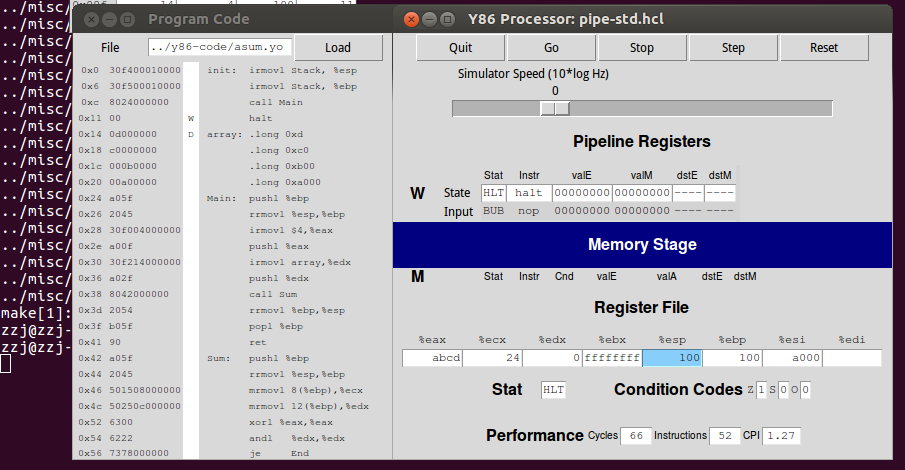Click the Z condition code value
This screenshot has height=470, width=905.
(x=761, y=390)
